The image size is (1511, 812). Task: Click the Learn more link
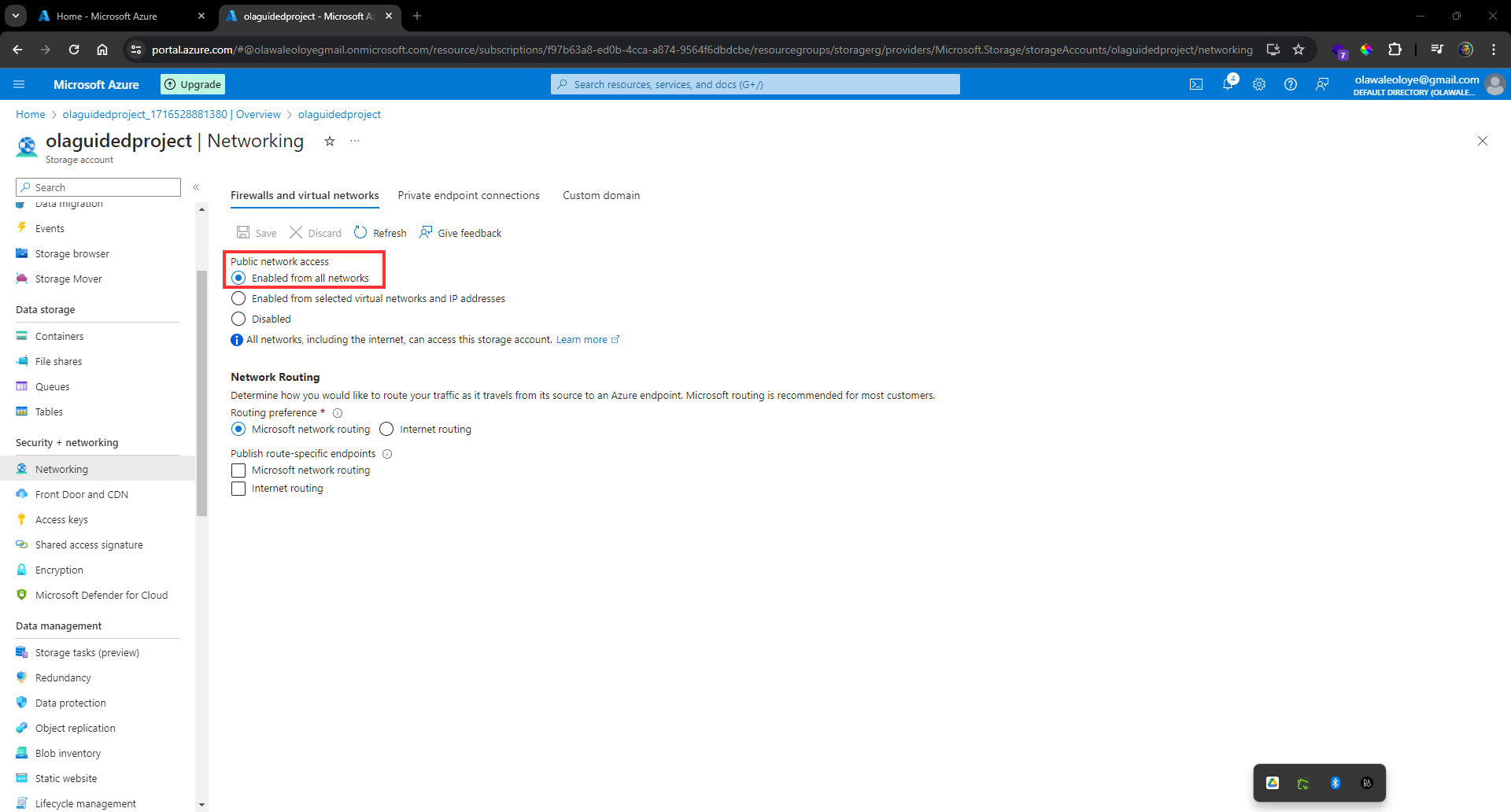582,339
